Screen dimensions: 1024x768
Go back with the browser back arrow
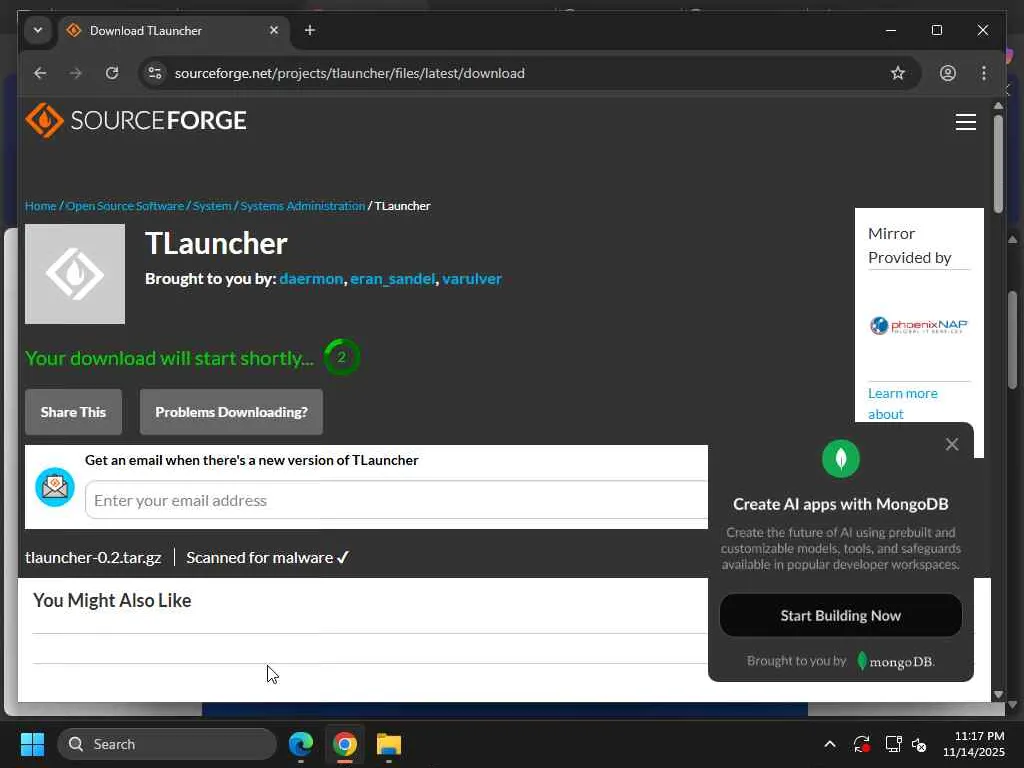[40, 73]
